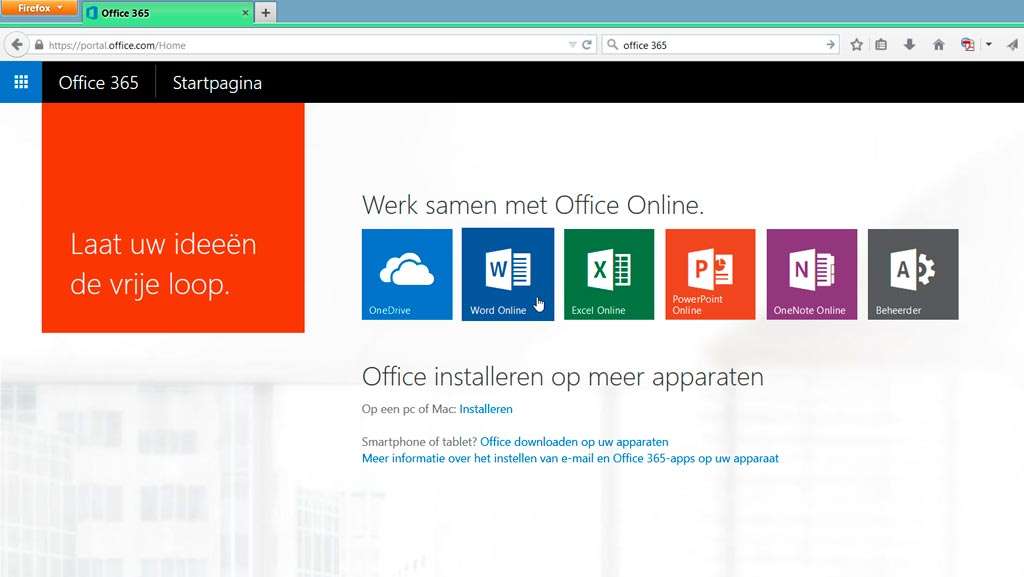Click the Office 365 header title

click(99, 83)
